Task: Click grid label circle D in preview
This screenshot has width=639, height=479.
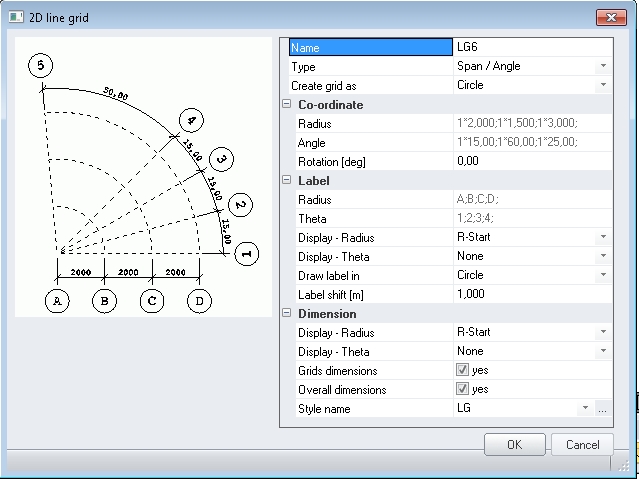Action: tap(199, 301)
